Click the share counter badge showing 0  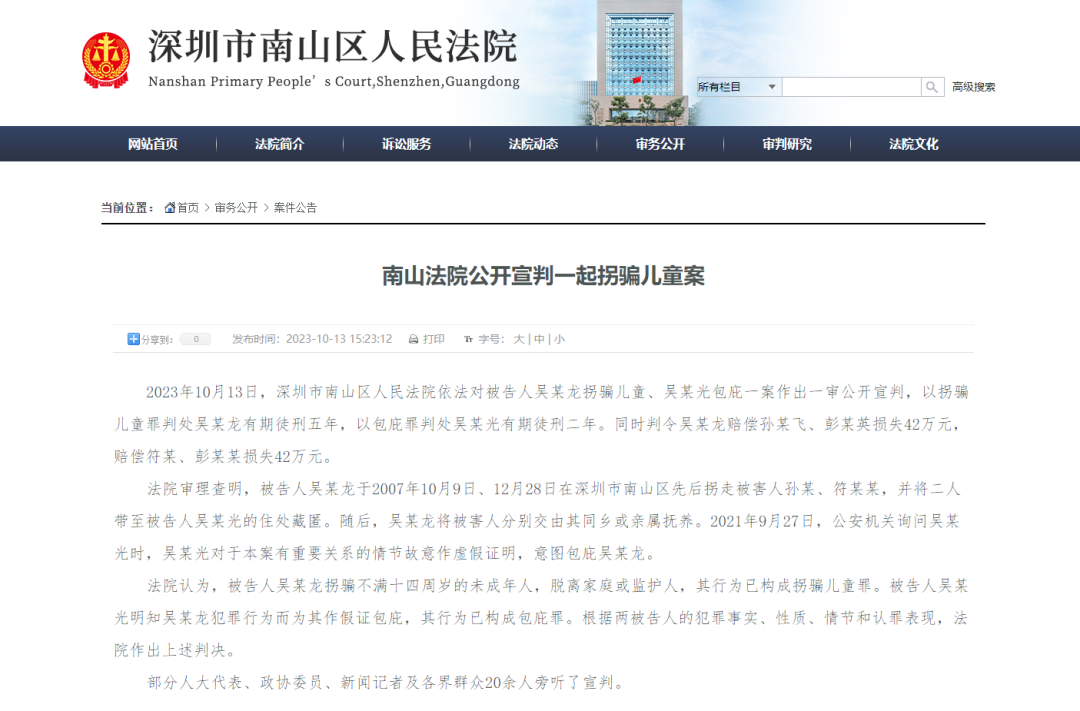point(194,339)
